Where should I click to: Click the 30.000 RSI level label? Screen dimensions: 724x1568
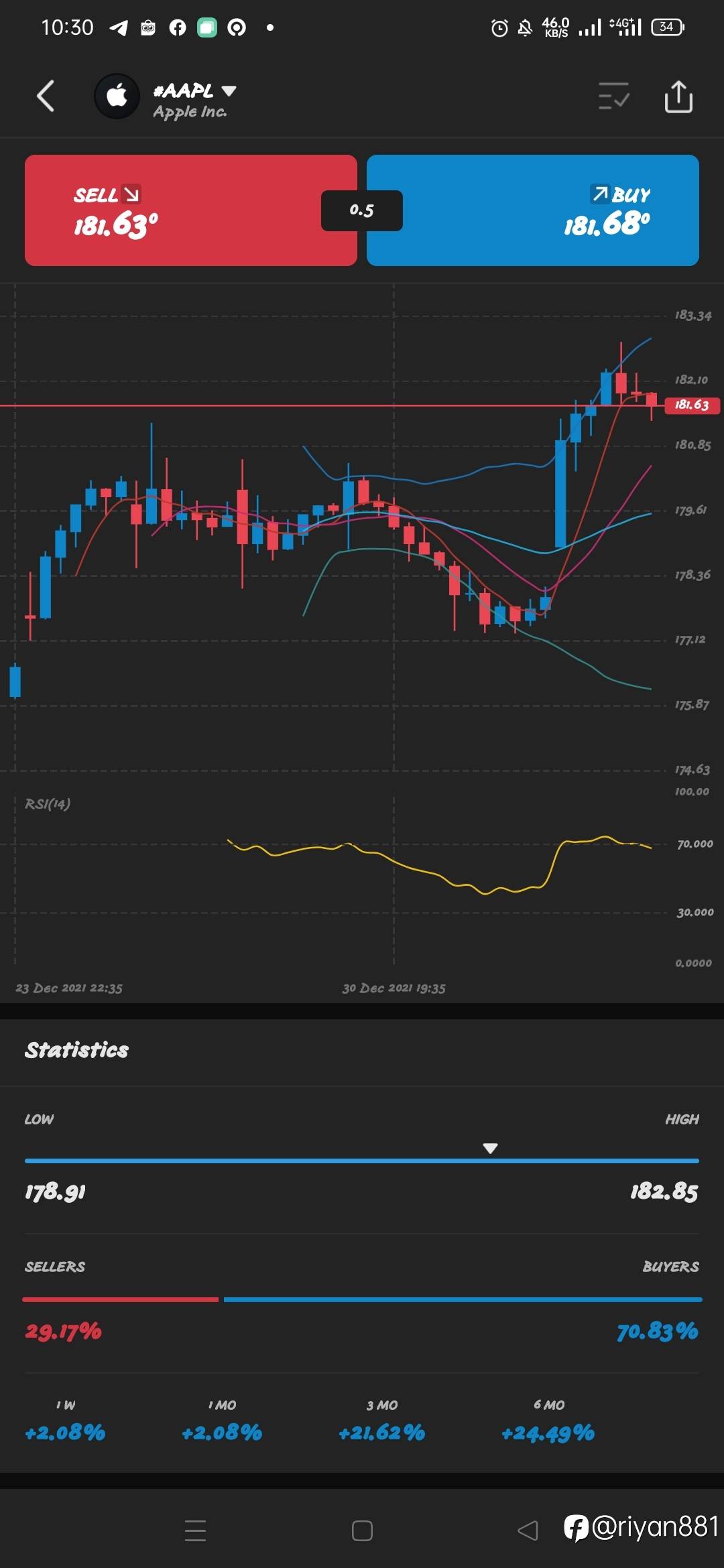pos(695,912)
